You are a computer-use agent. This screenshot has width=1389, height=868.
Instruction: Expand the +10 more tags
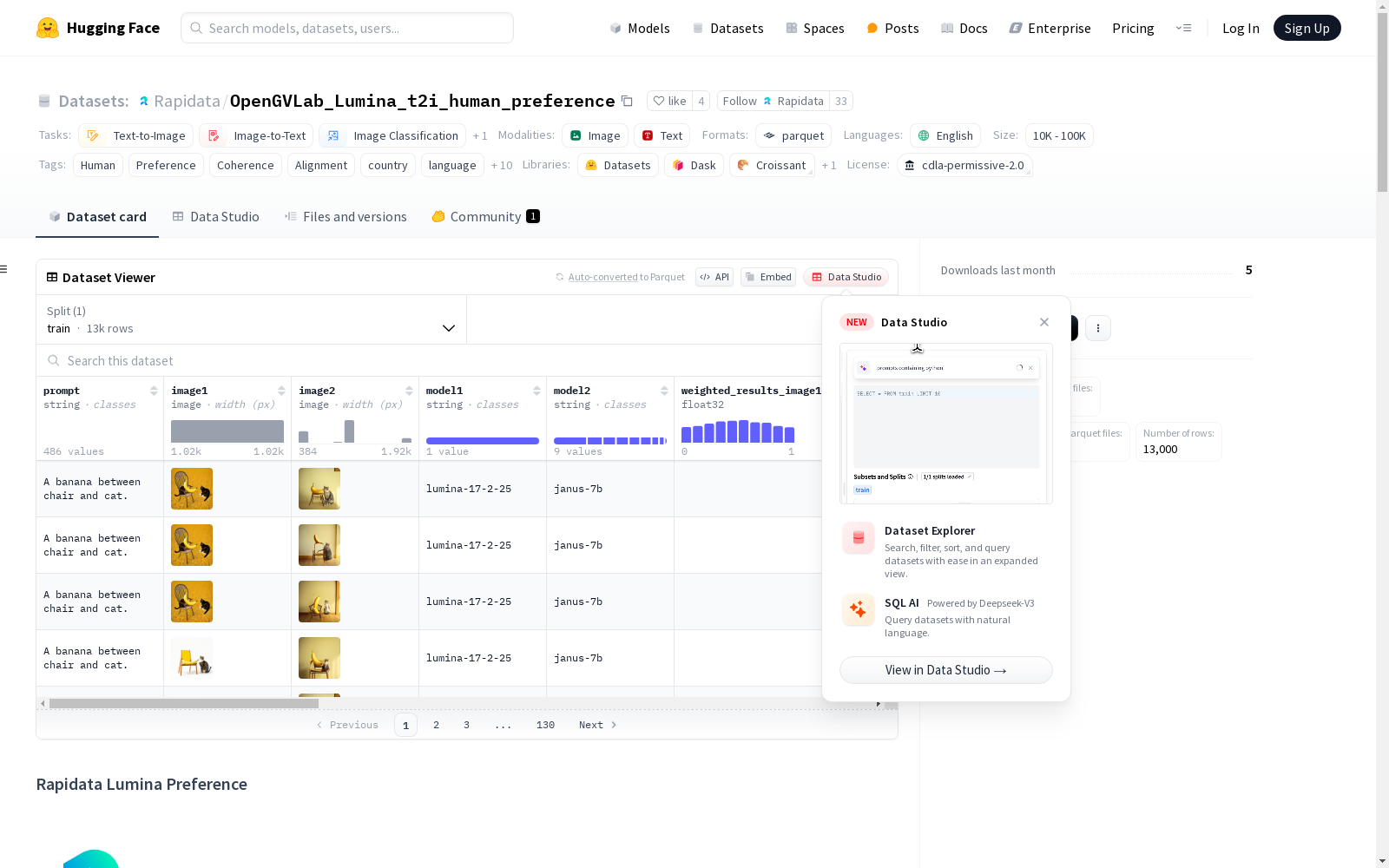point(502,165)
